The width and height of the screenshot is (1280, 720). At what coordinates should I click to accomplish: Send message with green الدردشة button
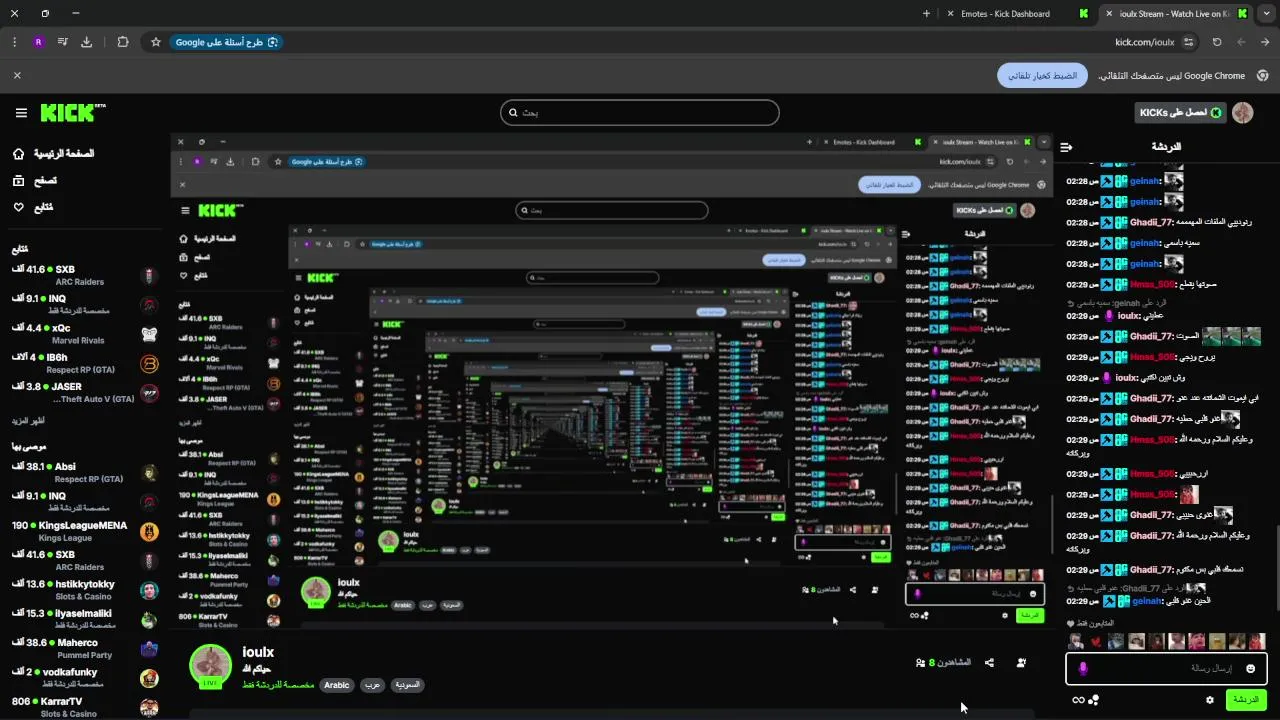(x=1246, y=700)
